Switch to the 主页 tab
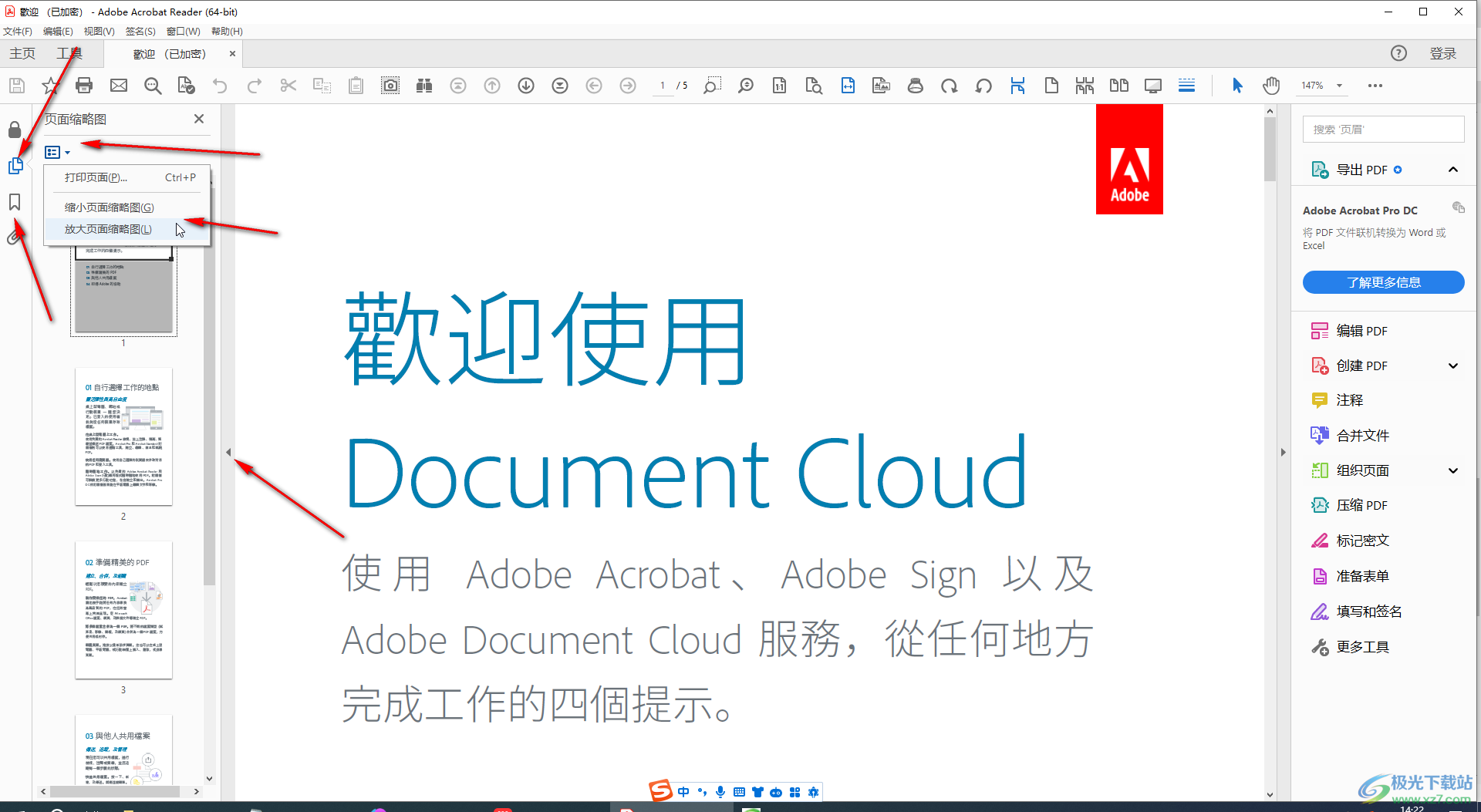 pyautogui.click(x=22, y=53)
